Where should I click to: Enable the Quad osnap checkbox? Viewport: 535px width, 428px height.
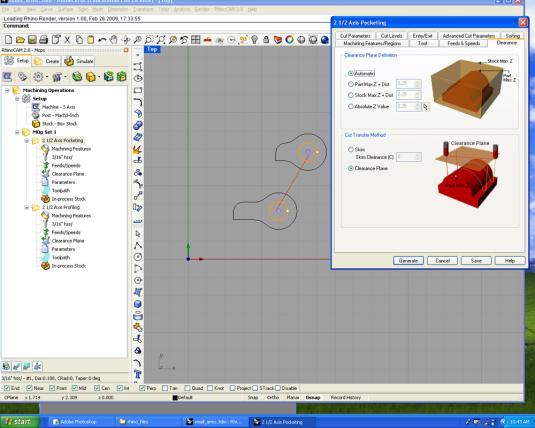point(187,388)
